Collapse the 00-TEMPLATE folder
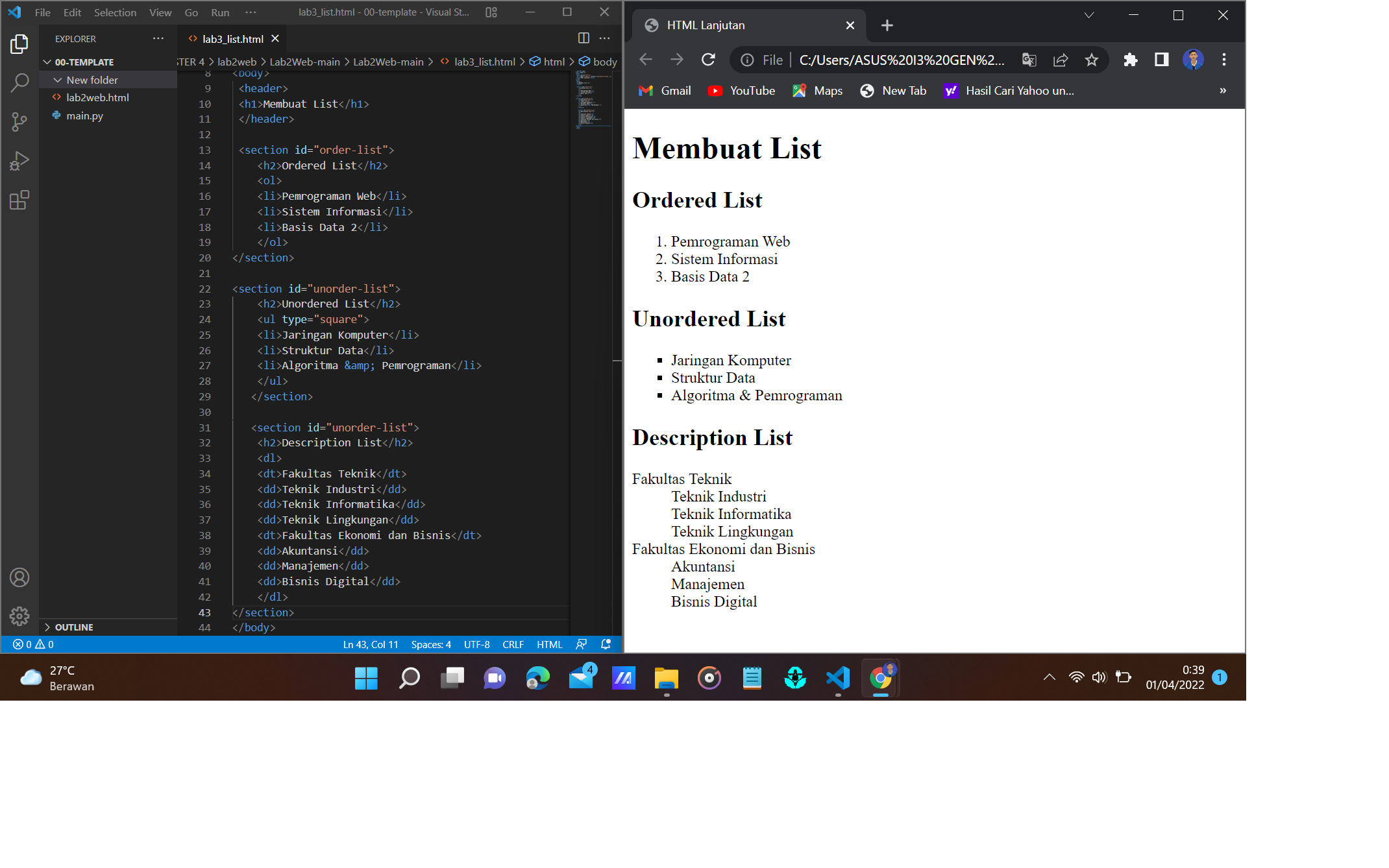 (x=47, y=62)
